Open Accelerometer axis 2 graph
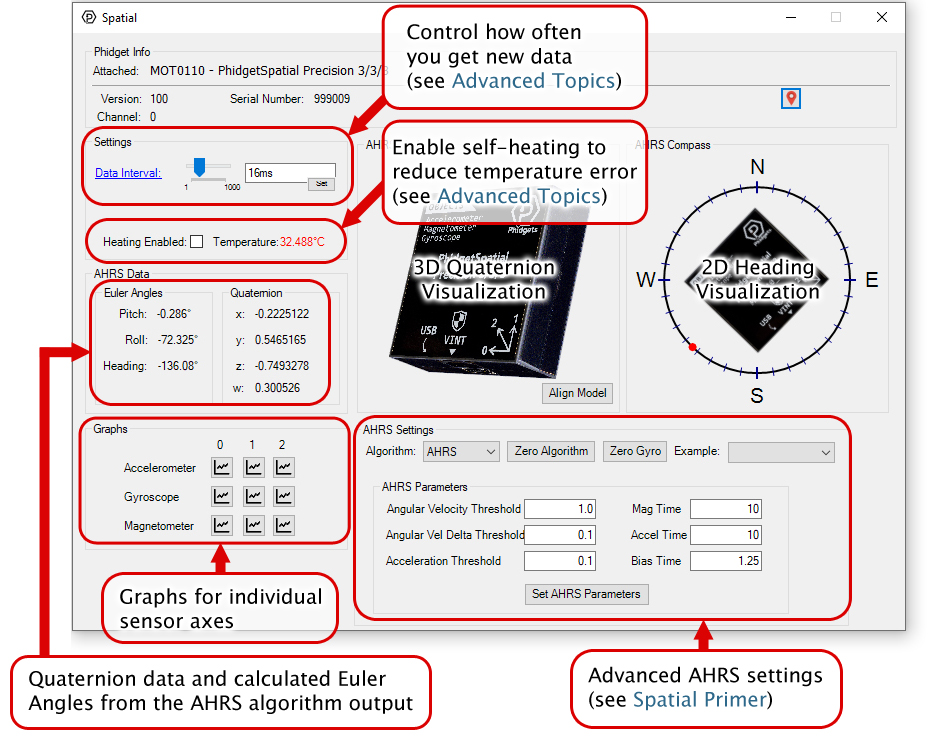Viewport: 947px width, 737px height. [285, 467]
